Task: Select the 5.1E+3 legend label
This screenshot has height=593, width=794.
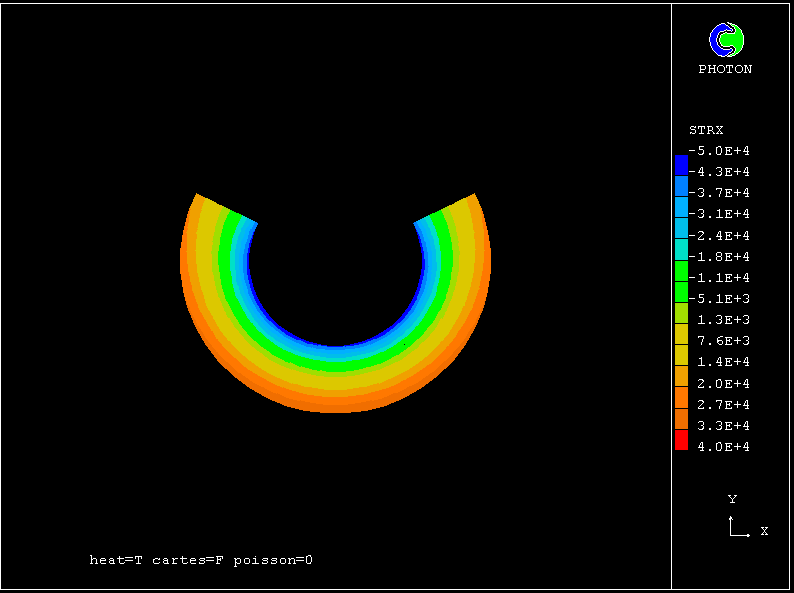Action: tap(723, 299)
